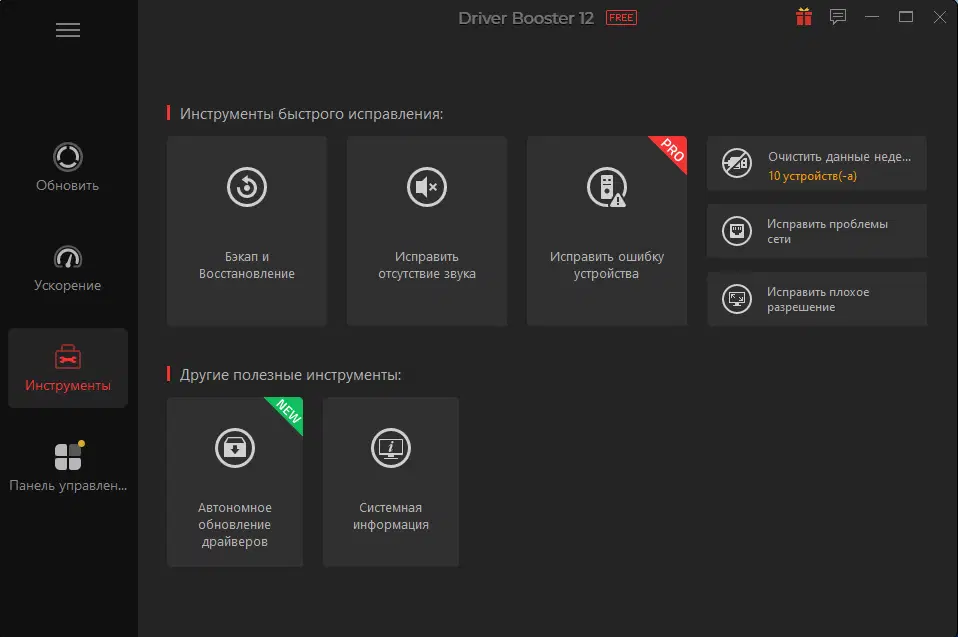The height and width of the screenshot is (637, 958).
Task: Open Бэкап и Восстановление tool card
Action: click(x=247, y=231)
